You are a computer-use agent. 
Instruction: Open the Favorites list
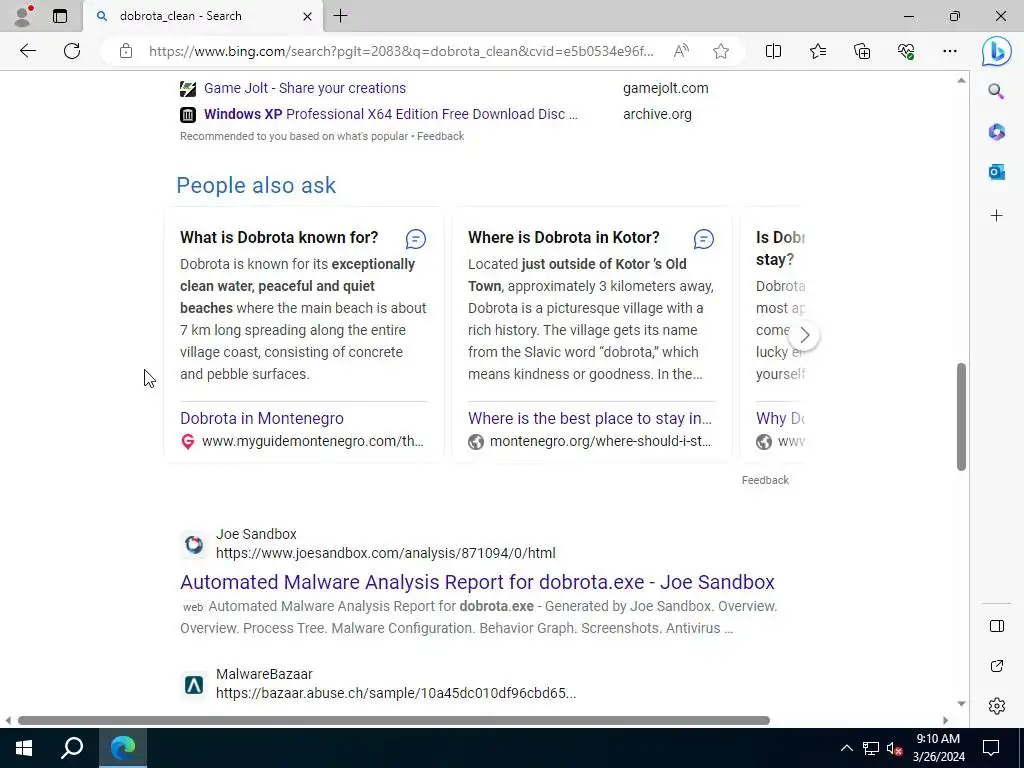(818, 51)
